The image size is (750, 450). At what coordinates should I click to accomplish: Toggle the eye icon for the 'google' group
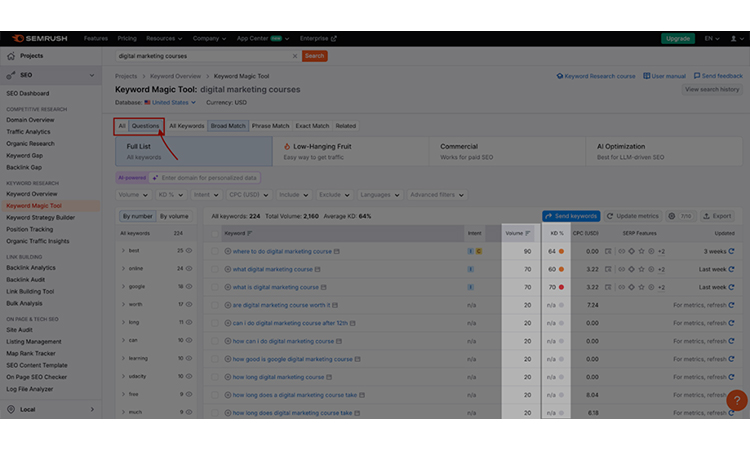pos(189,286)
